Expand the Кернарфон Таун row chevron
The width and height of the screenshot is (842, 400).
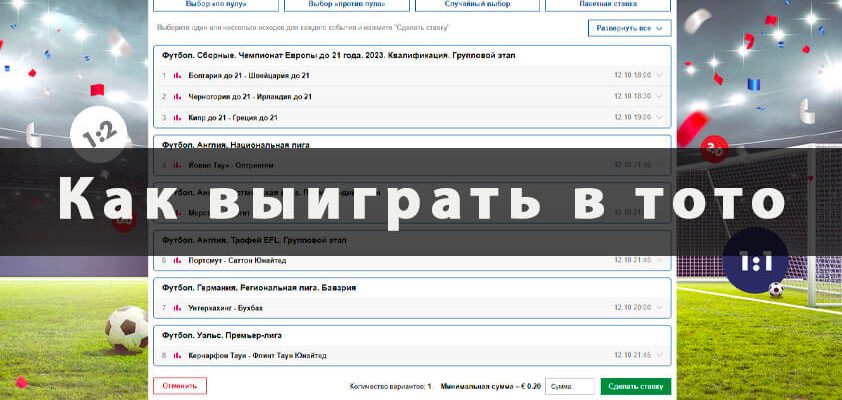coord(659,355)
